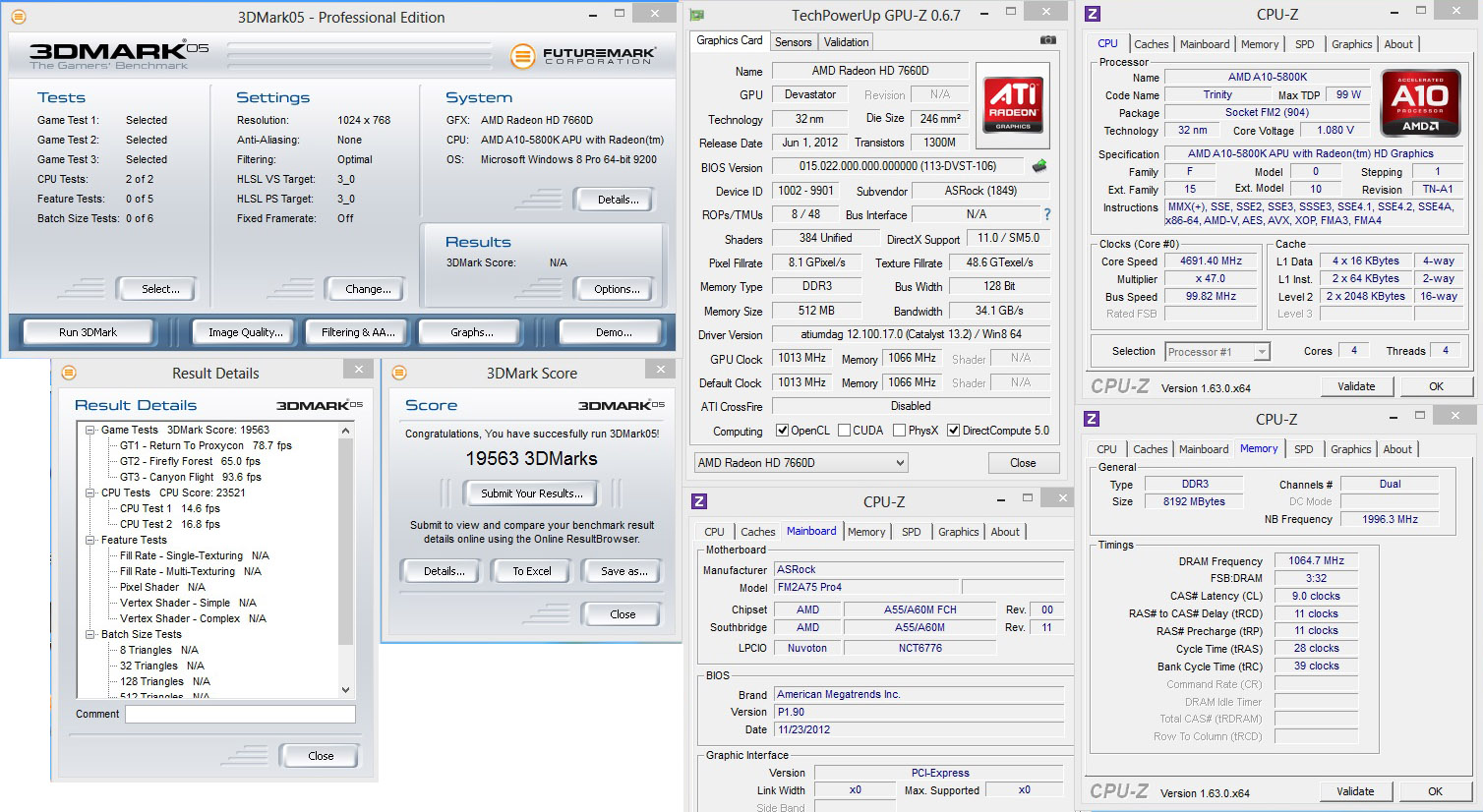Select the CPU Test 2 row
This screenshot has width=1483, height=812.
[169, 524]
